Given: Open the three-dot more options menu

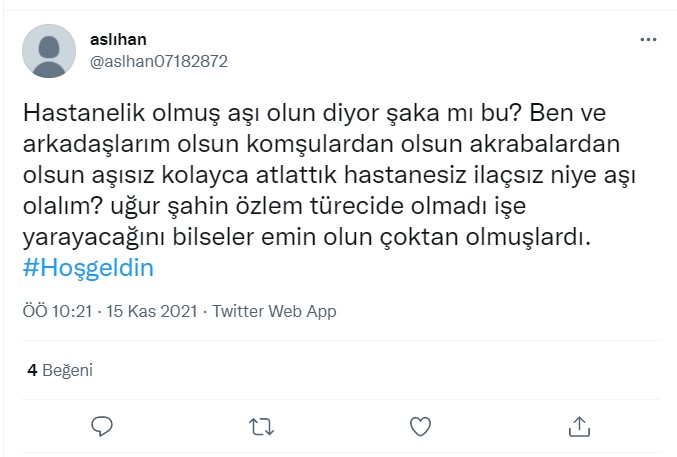Looking at the screenshot, I should 648,40.
